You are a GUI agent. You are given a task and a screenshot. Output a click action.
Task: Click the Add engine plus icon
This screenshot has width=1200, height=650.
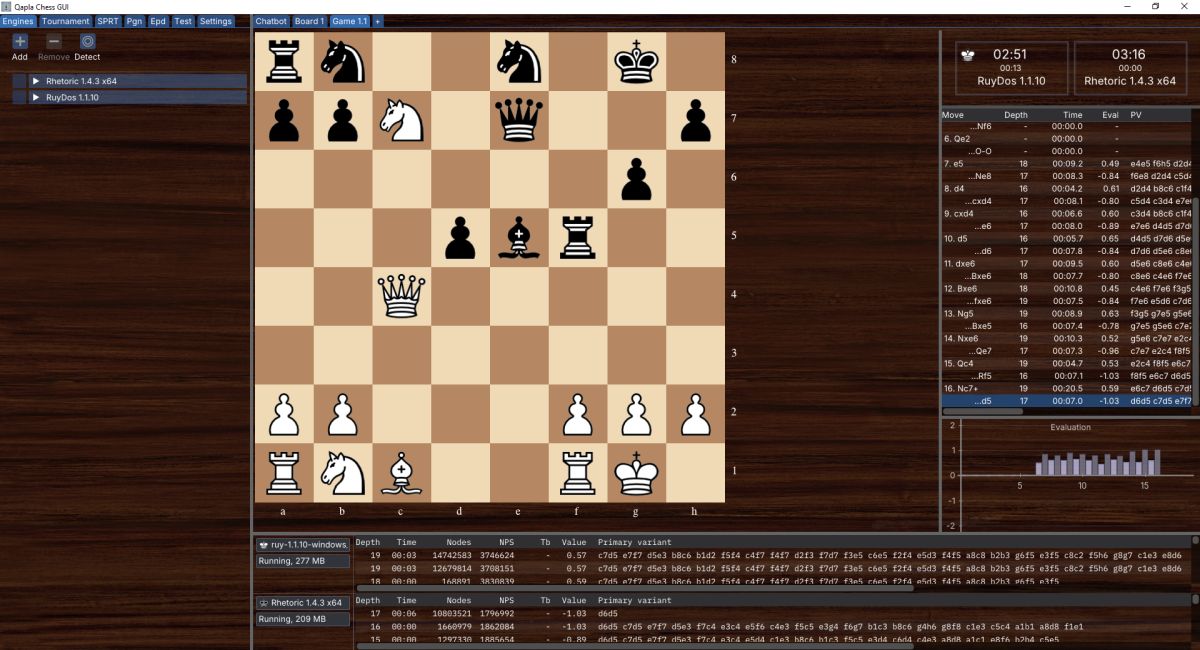coord(20,41)
